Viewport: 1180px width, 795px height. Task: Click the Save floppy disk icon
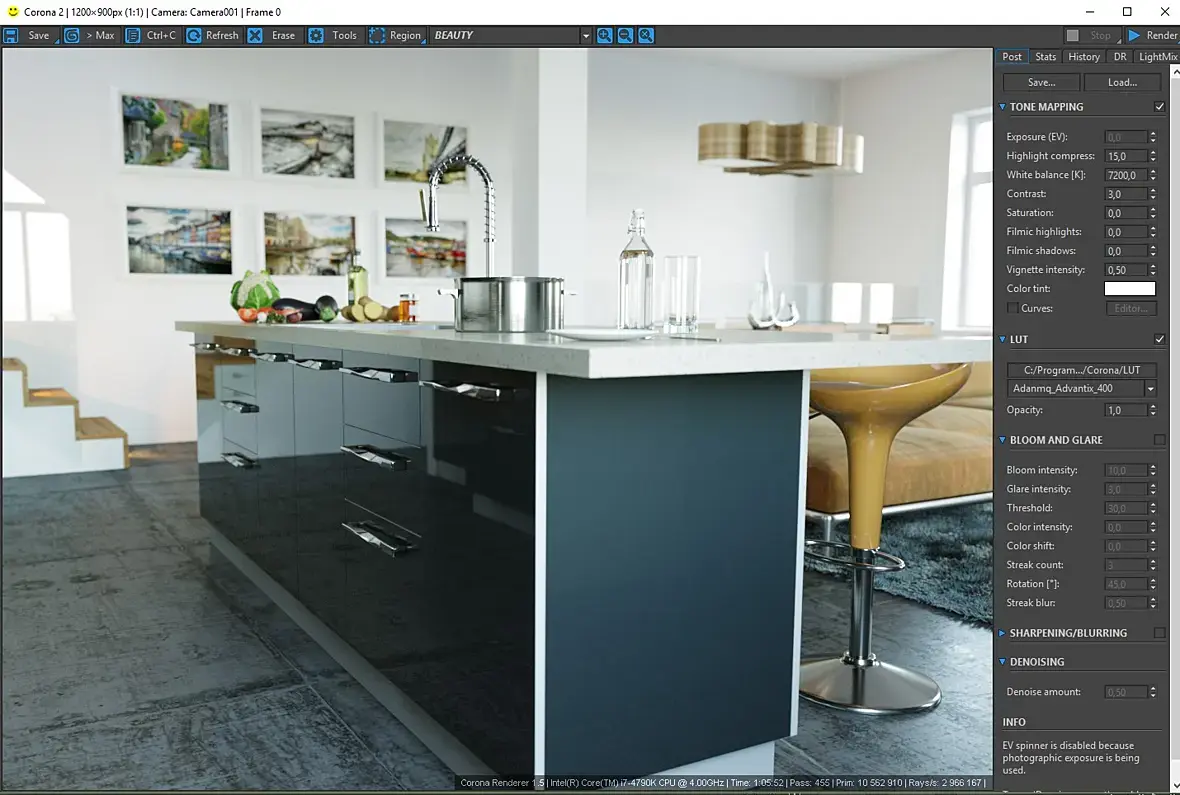[11, 35]
